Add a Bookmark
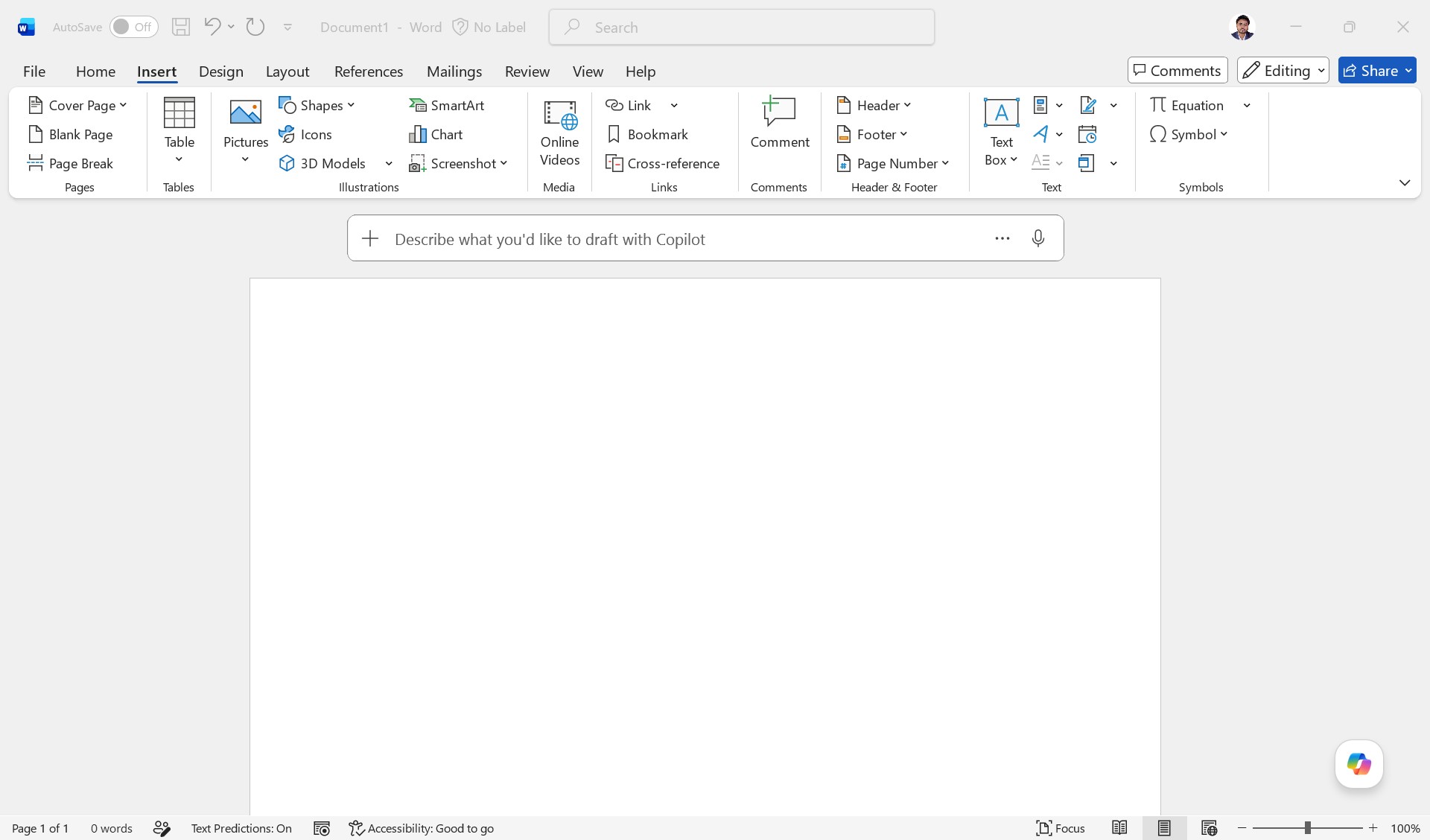The height and width of the screenshot is (840, 1430). [x=647, y=134]
